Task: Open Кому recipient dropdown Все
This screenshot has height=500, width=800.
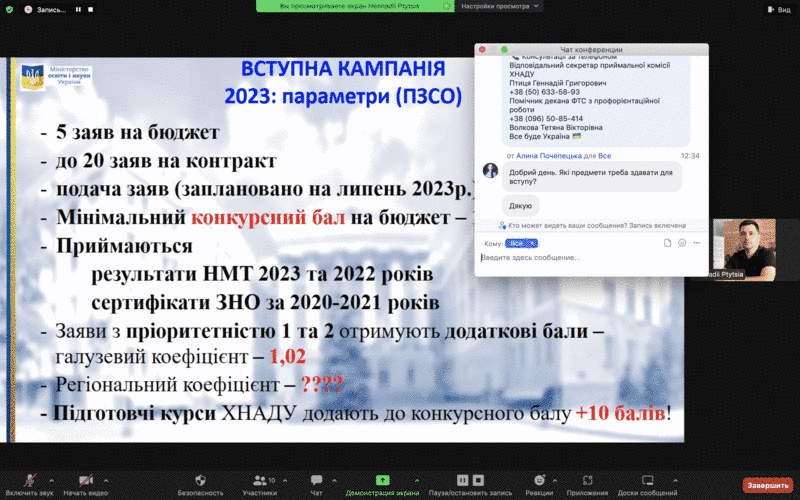Action: coord(521,243)
